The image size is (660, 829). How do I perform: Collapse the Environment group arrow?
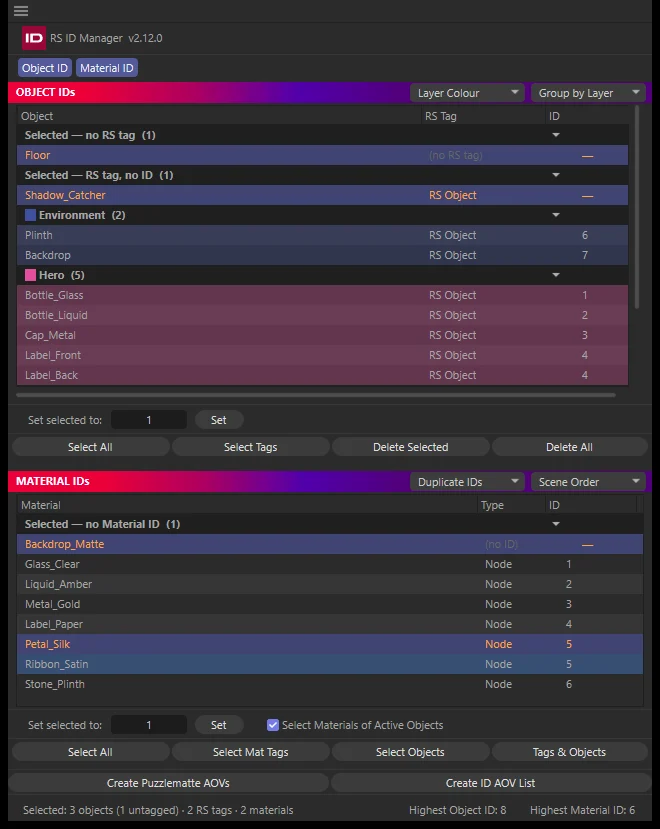tap(556, 215)
